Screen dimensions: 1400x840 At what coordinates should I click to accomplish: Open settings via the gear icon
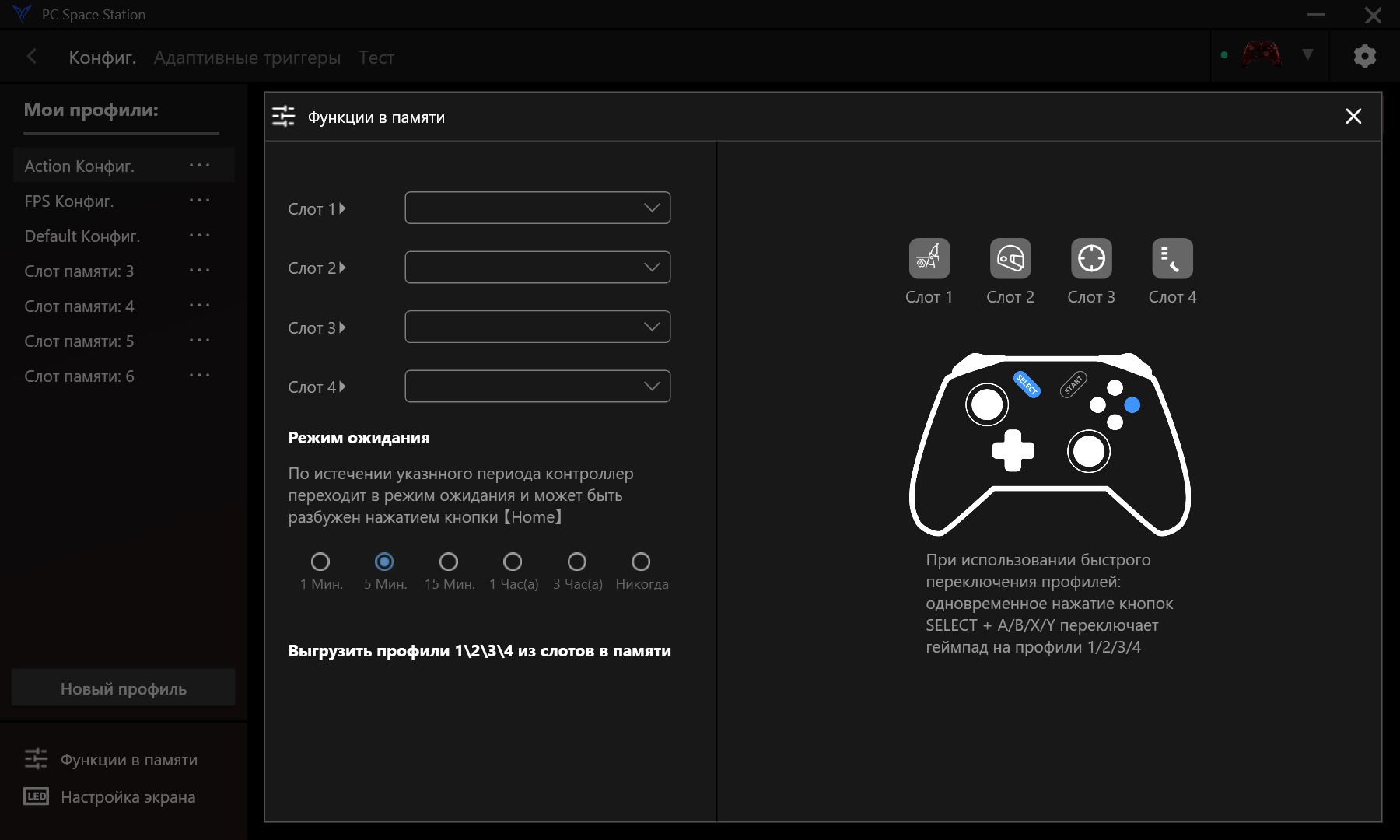coord(1365,56)
